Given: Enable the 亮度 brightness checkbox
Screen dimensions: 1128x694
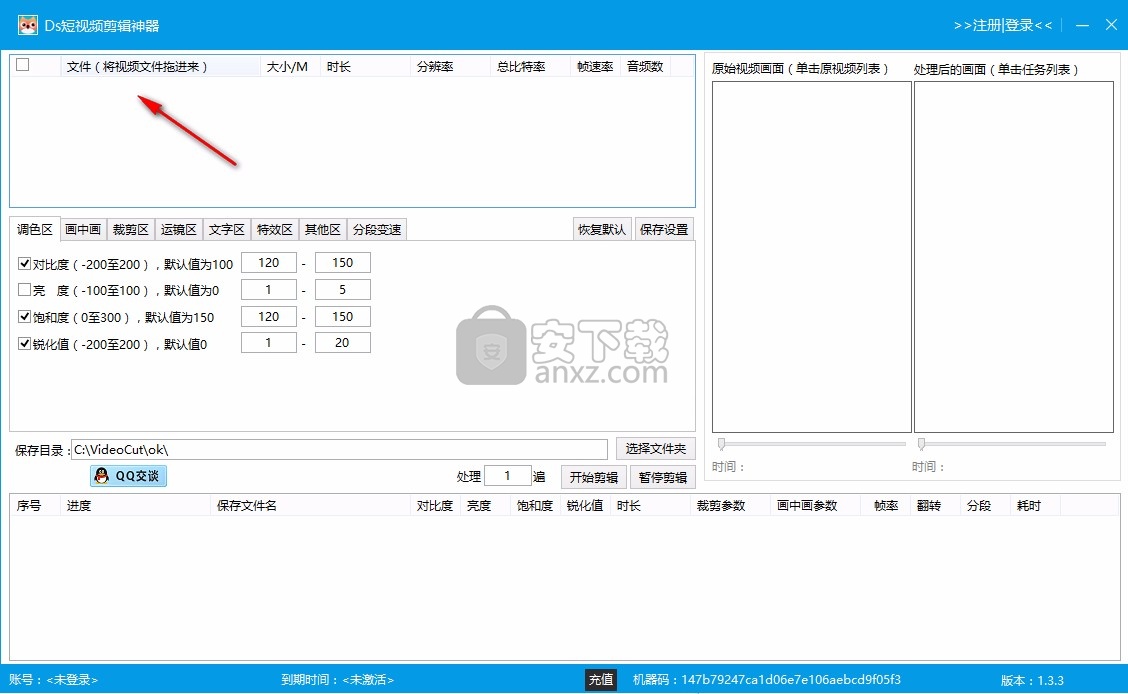Looking at the screenshot, I should click(x=24, y=290).
